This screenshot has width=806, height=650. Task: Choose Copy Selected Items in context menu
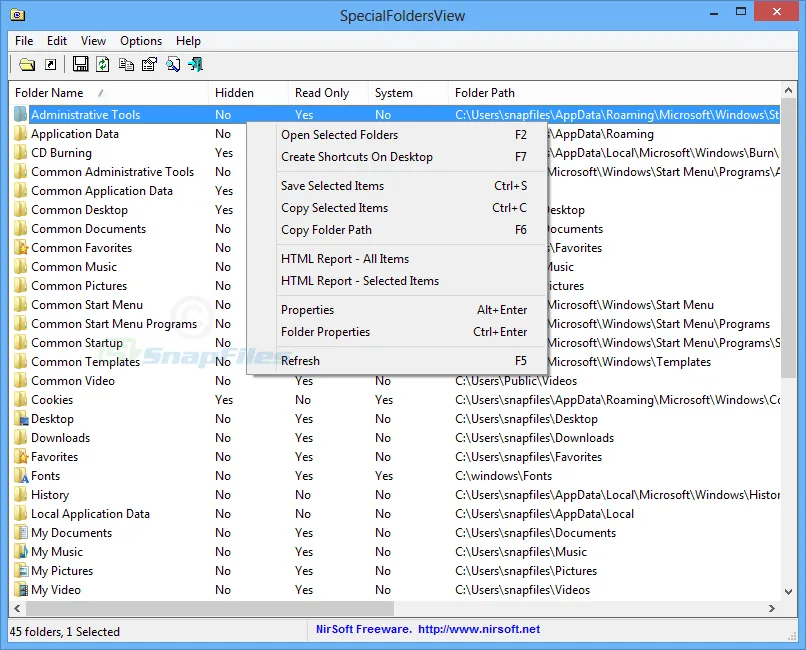coord(396,208)
